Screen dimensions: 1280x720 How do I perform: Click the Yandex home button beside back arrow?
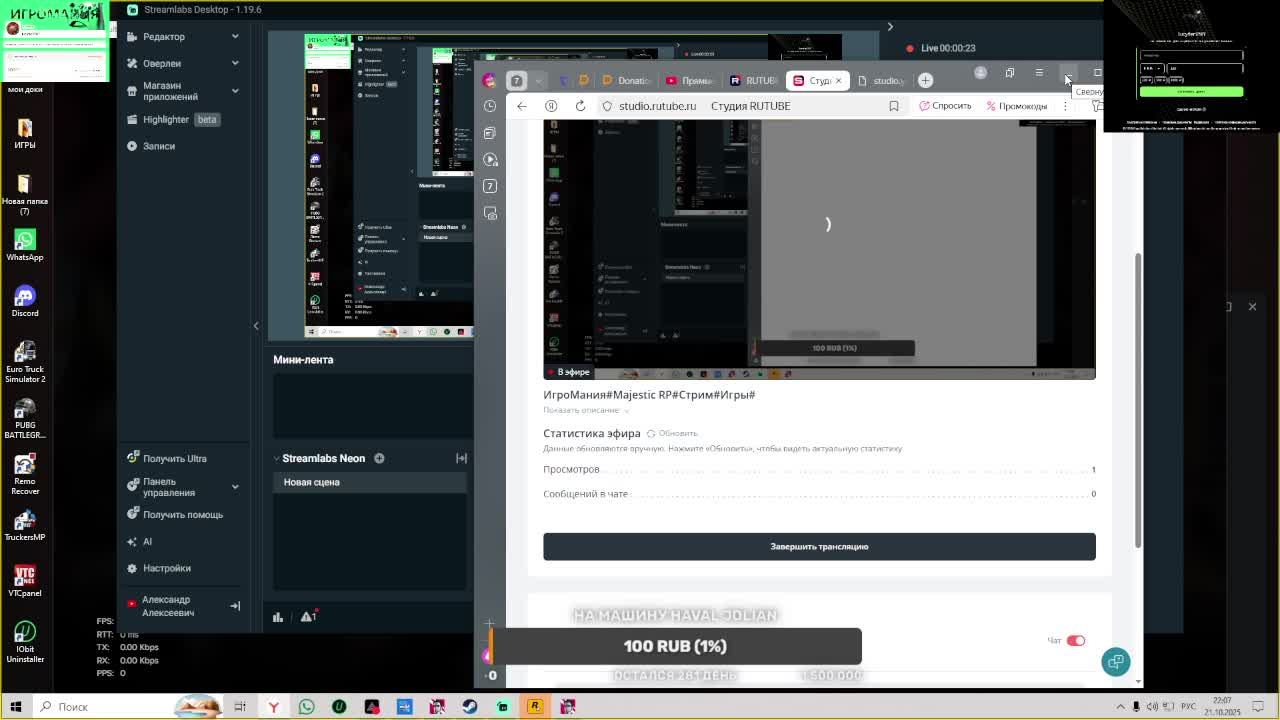coord(551,106)
